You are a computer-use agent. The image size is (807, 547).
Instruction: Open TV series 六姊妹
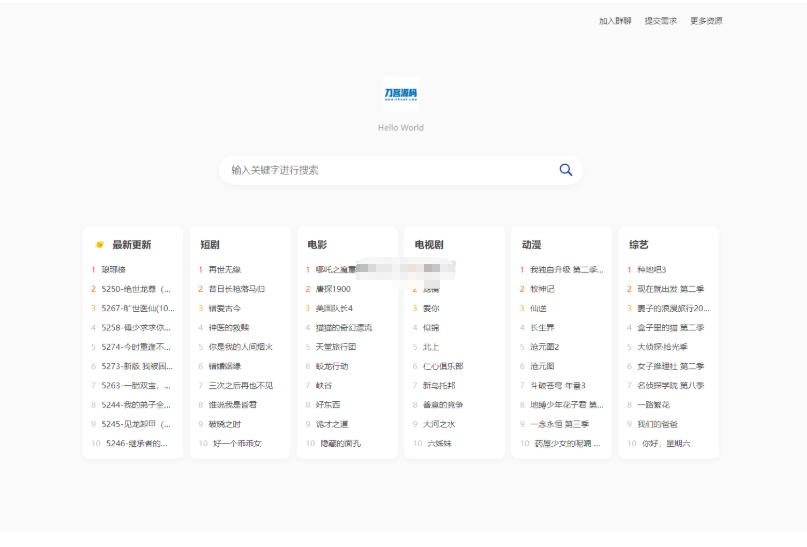point(439,444)
